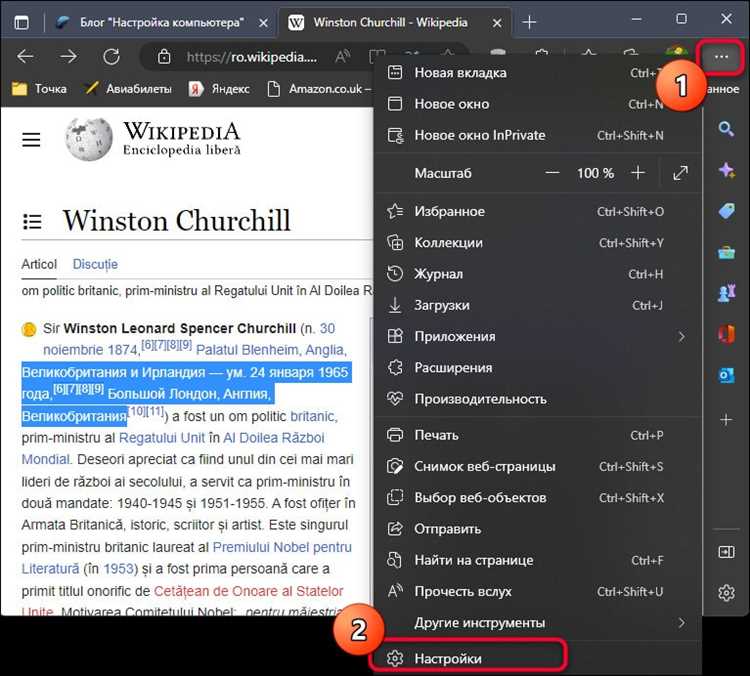Select Новое окно menu item
750x676 pixels.
point(538,104)
